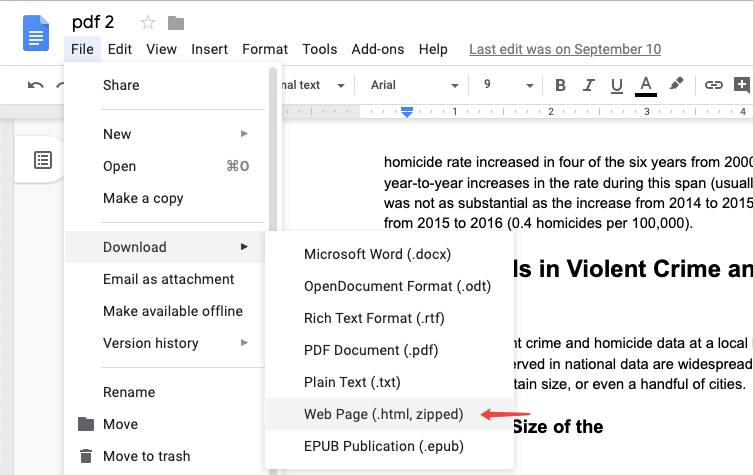The image size is (753, 475).
Task: Open the 'Last edit was on September 10' link
Action: pos(564,49)
